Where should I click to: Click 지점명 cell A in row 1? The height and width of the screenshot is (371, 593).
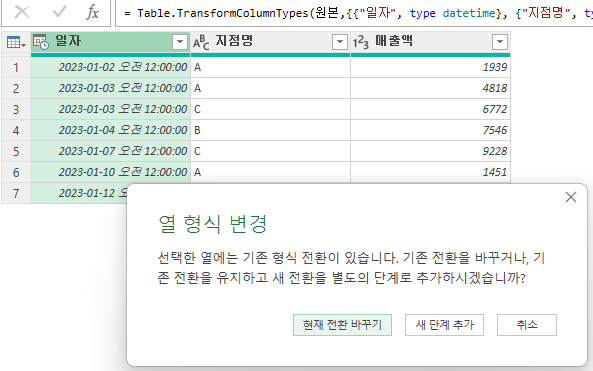coord(270,67)
